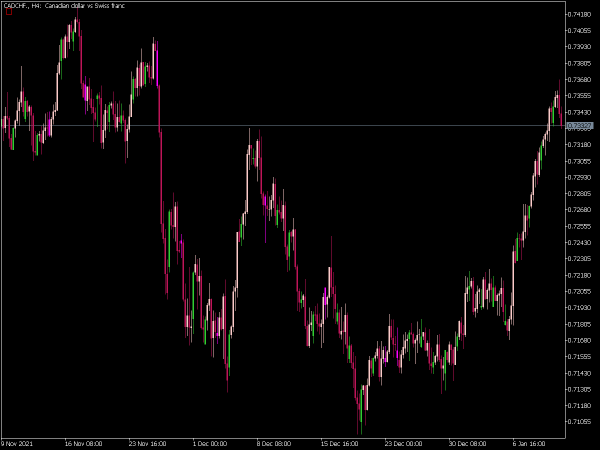Image resolution: width=600 pixels, height=450 pixels.
Task: Click the 0.71680 price axis label
Action: coord(579,340)
